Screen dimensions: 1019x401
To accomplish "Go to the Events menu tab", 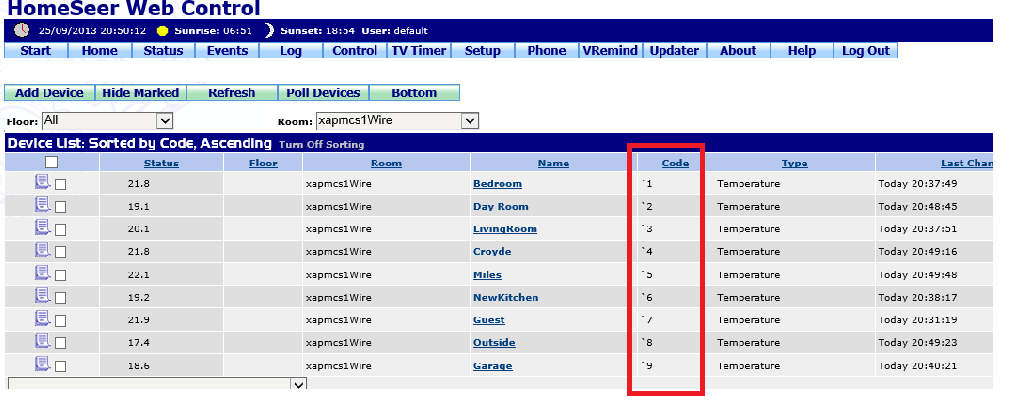I will [x=227, y=51].
